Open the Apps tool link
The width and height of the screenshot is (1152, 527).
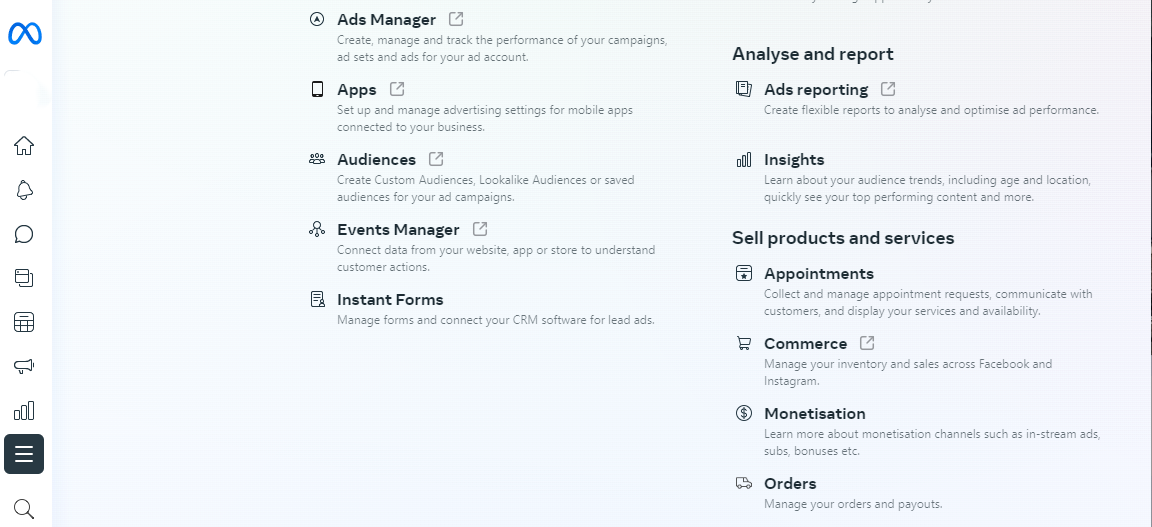click(357, 89)
